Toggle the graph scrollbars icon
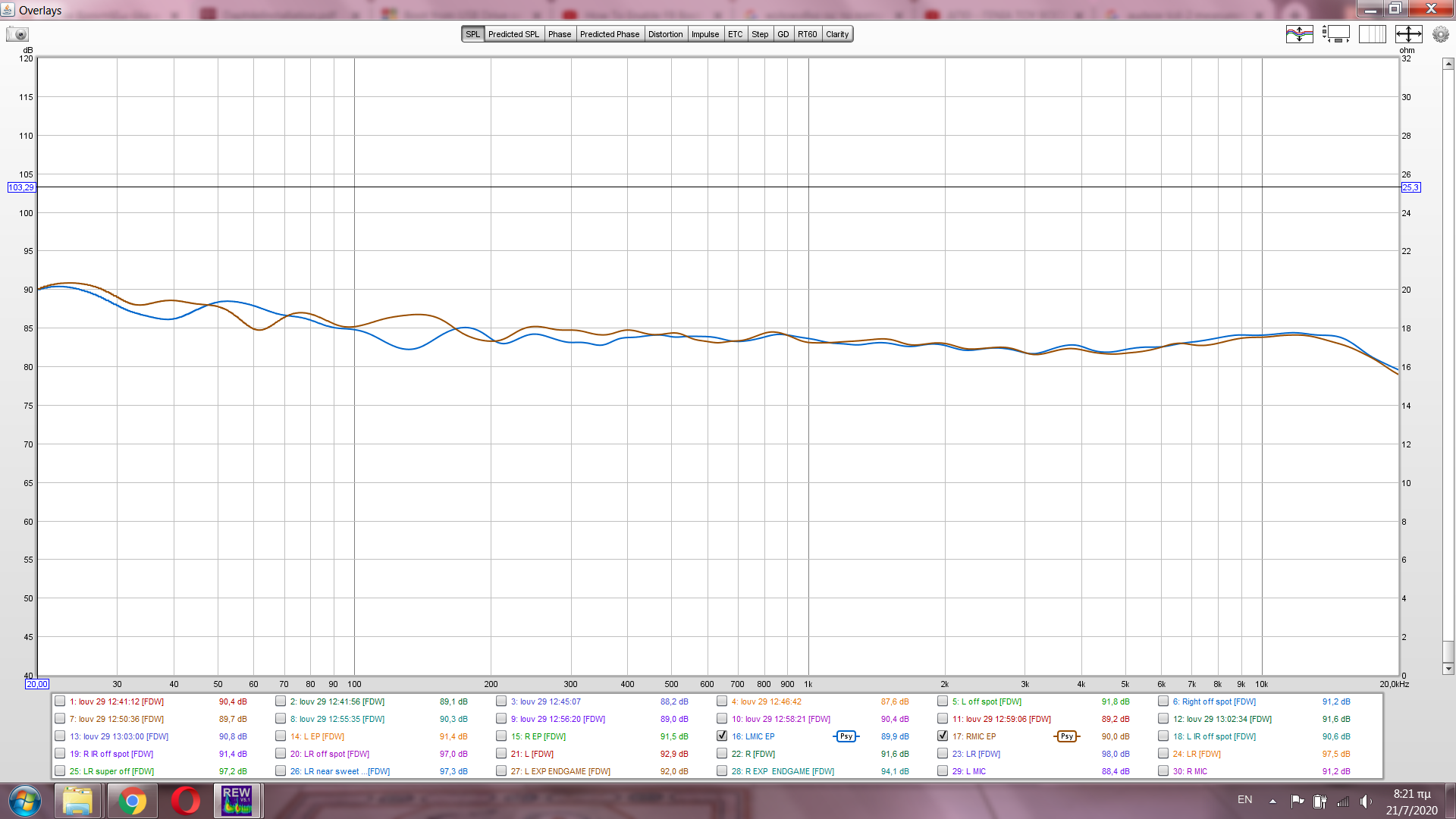This screenshot has width=1456, height=819. click(x=1336, y=34)
